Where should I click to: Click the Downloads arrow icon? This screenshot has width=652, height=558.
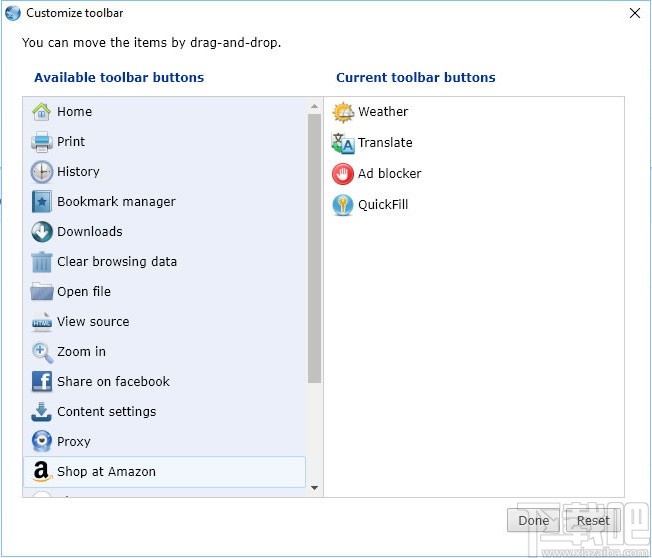(42, 232)
